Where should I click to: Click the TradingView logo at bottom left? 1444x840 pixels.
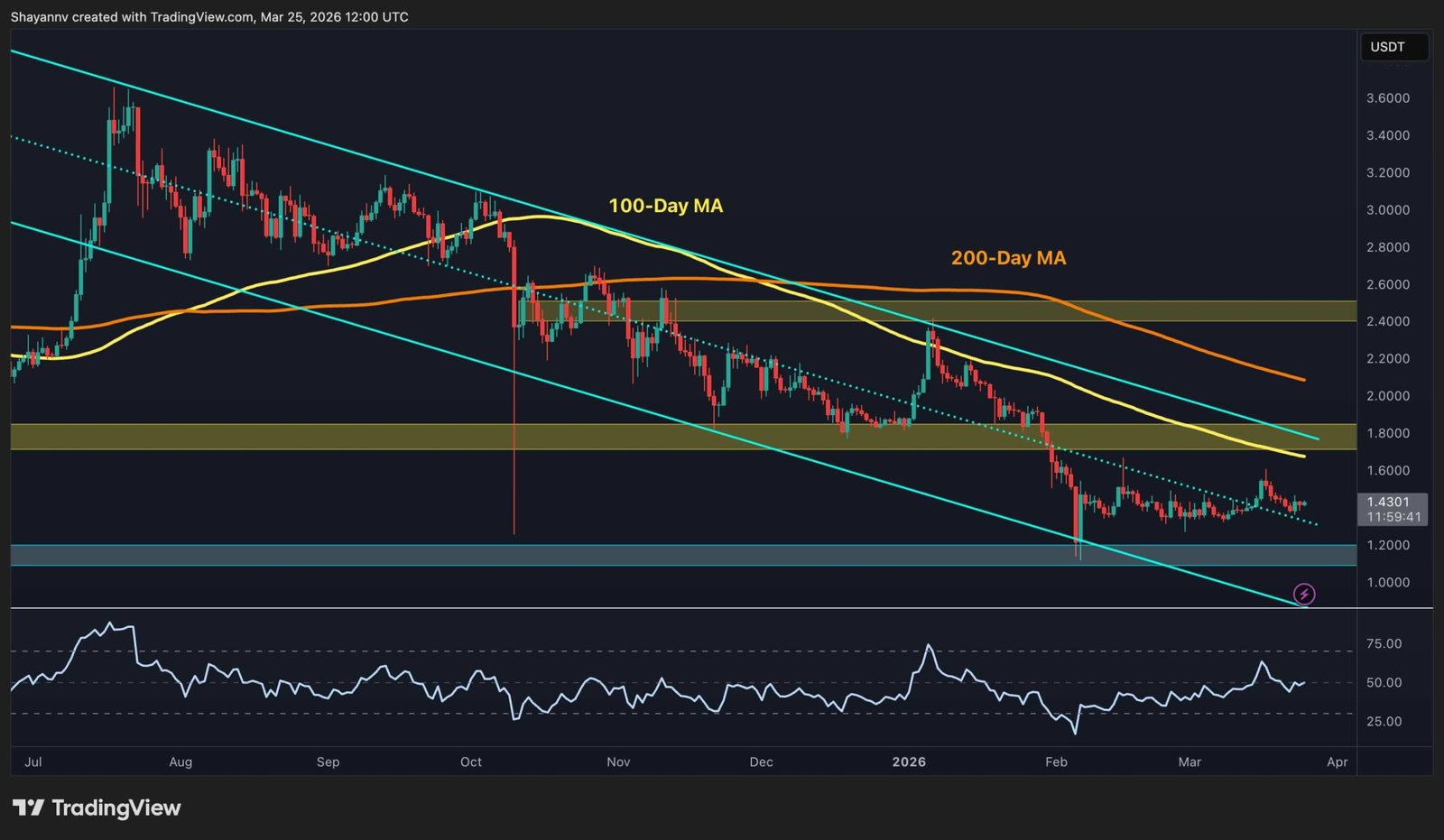click(x=93, y=808)
